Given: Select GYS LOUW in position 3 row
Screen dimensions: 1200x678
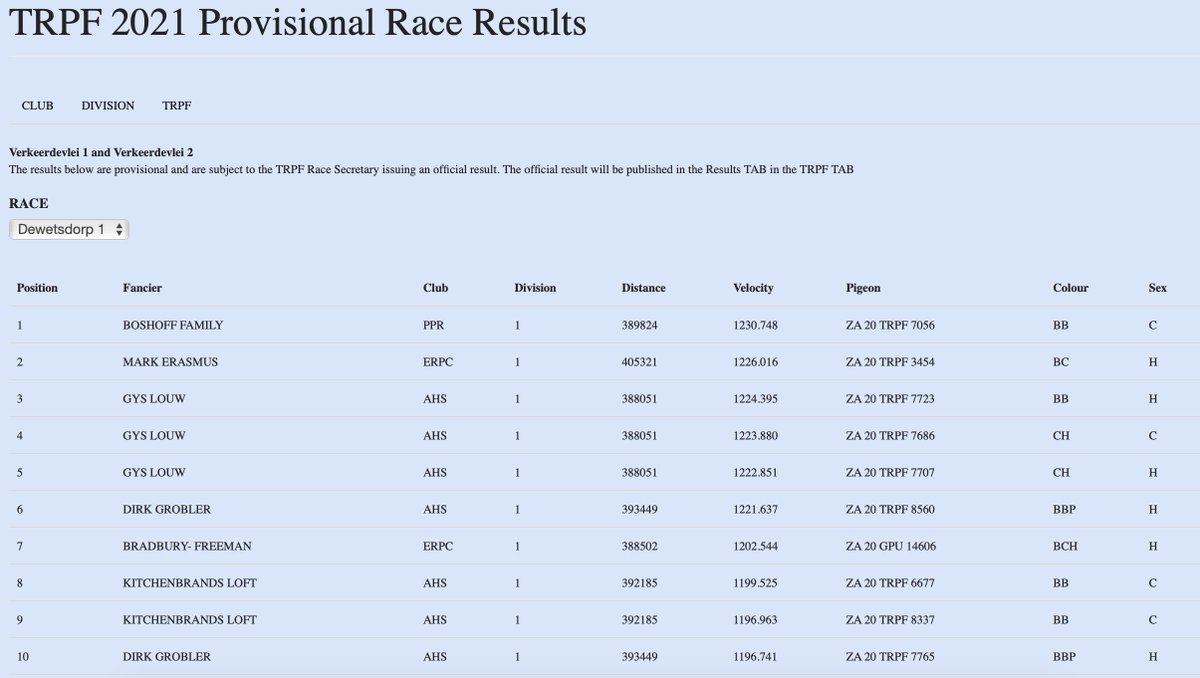Looking at the screenshot, I should (x=154, y=399).
